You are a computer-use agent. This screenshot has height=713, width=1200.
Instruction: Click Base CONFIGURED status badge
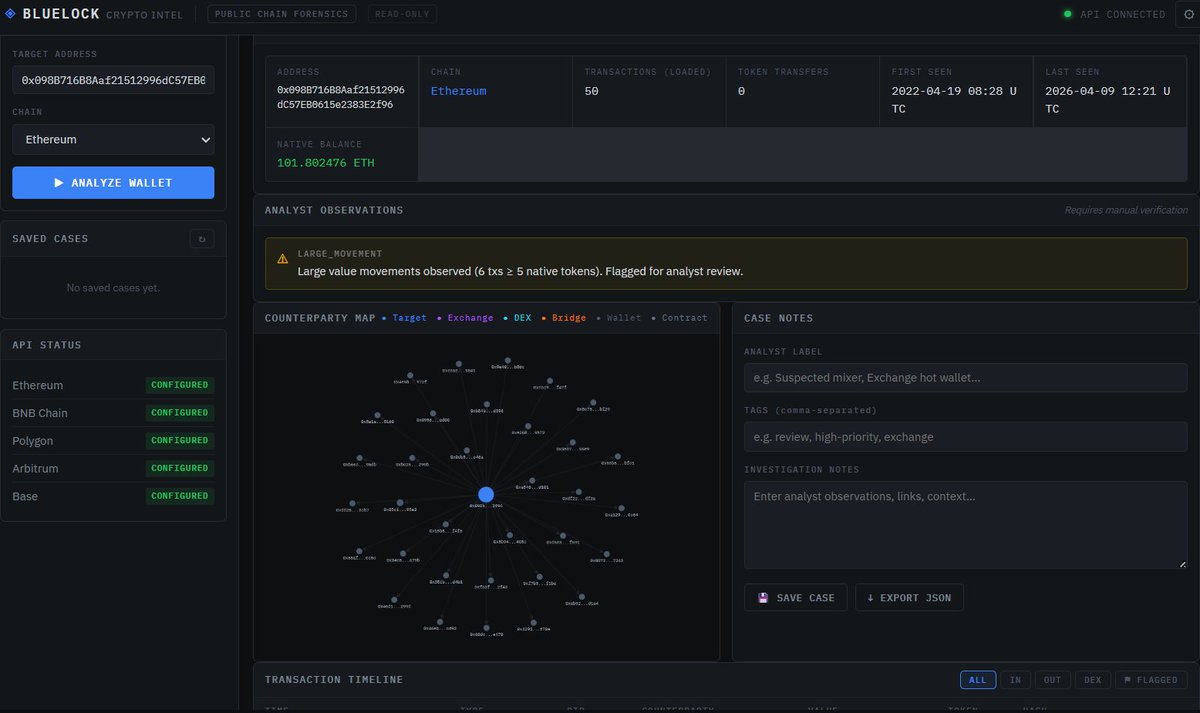(x=180, y=496)
